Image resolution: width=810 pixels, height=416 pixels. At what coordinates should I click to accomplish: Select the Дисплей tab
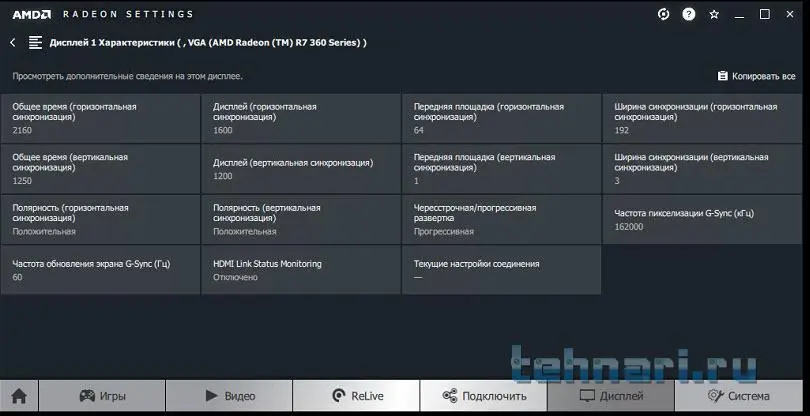tap(611, 396)
